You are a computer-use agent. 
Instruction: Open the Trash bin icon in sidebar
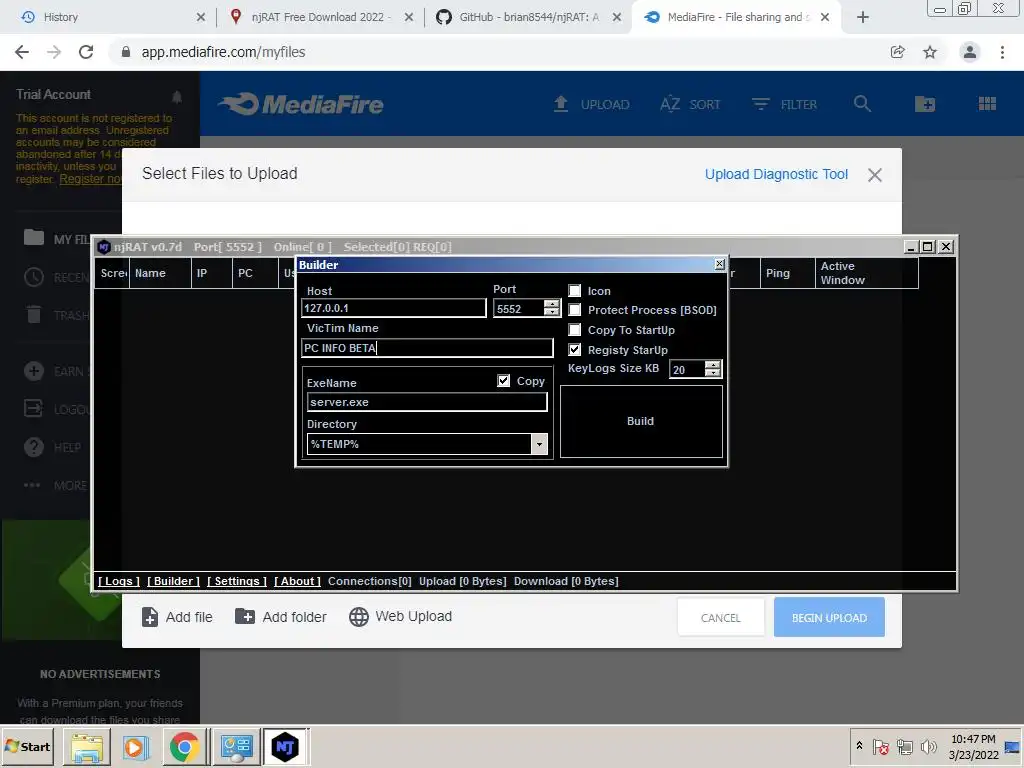pyautogui.click(x=34, y=315)
